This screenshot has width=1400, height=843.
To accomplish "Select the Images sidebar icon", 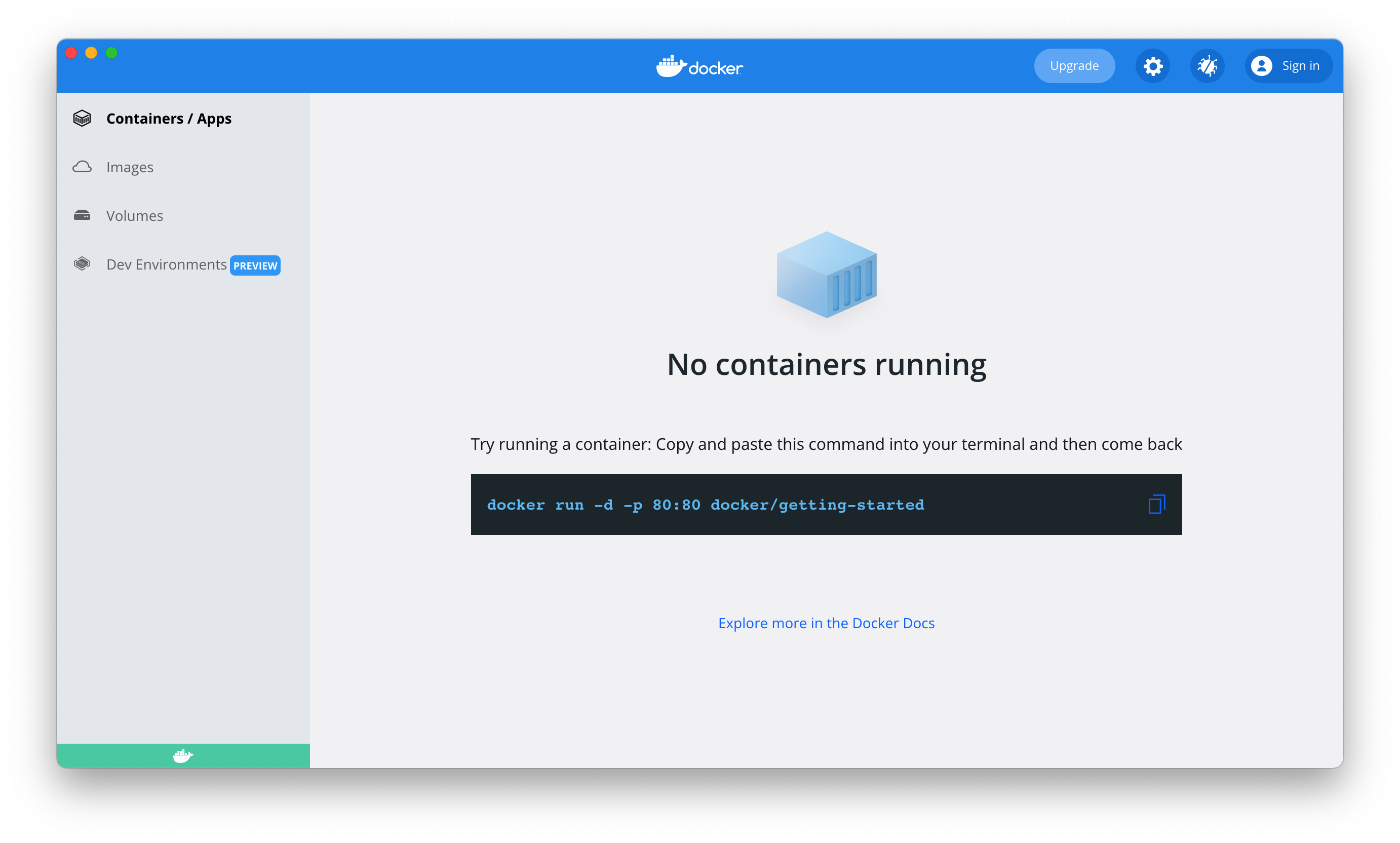I will 82,167.
